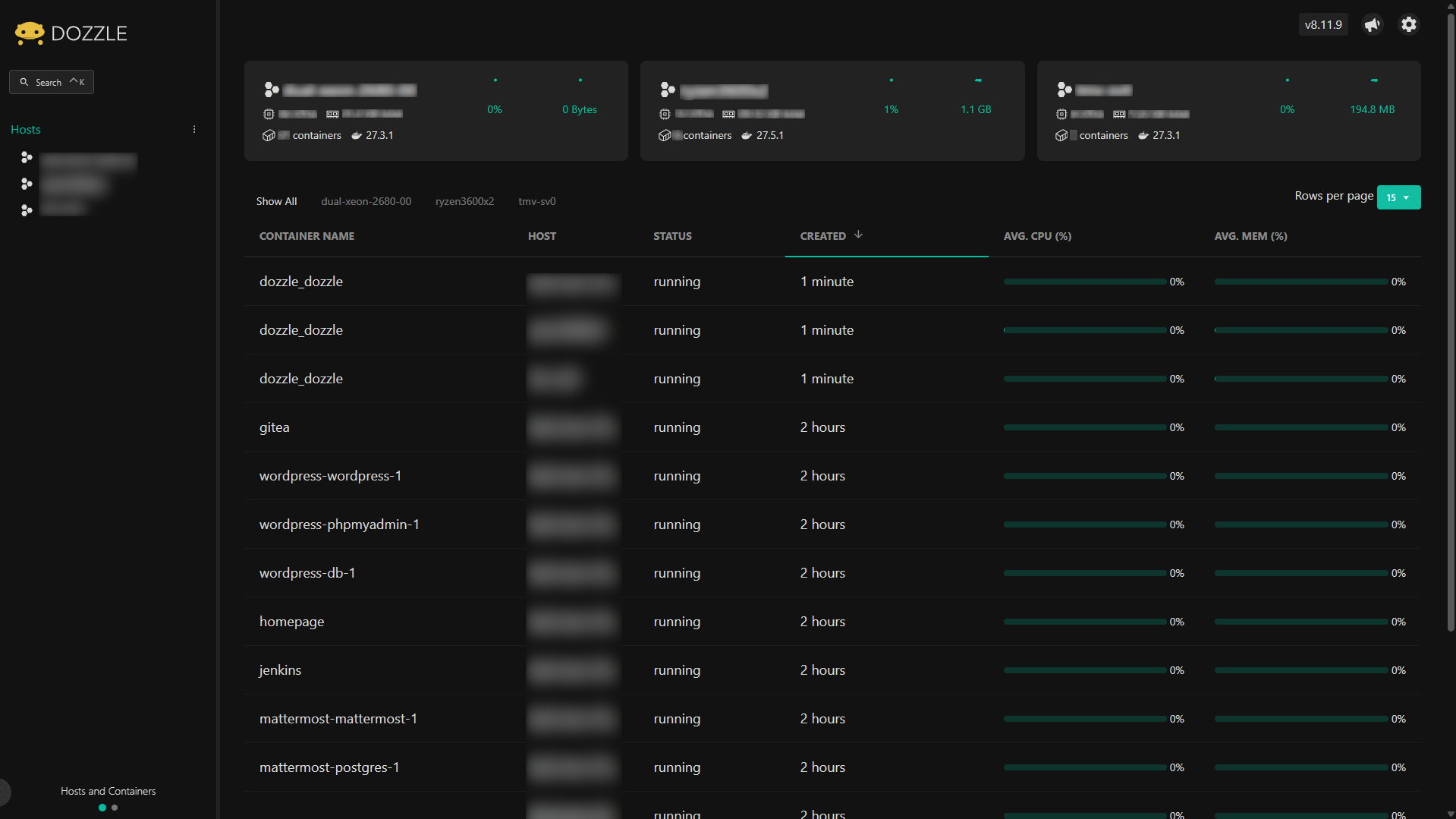Image resolution: width=1456 pixels, height=819 pixels.
Task: Open the announcements megaphone icon
Action: click(x=1372, y=25)
